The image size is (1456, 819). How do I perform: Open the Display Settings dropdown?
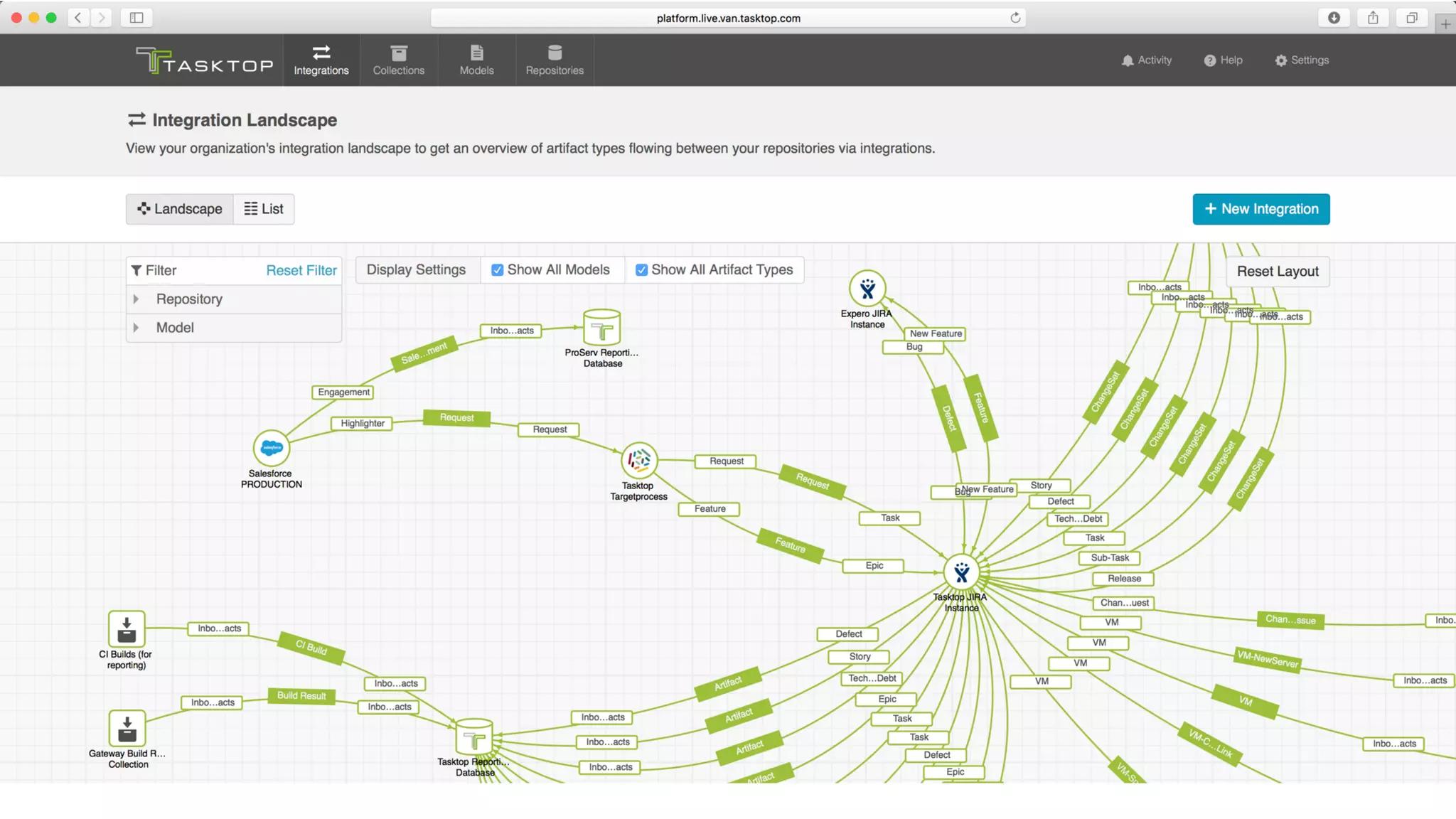coord(417,270)
